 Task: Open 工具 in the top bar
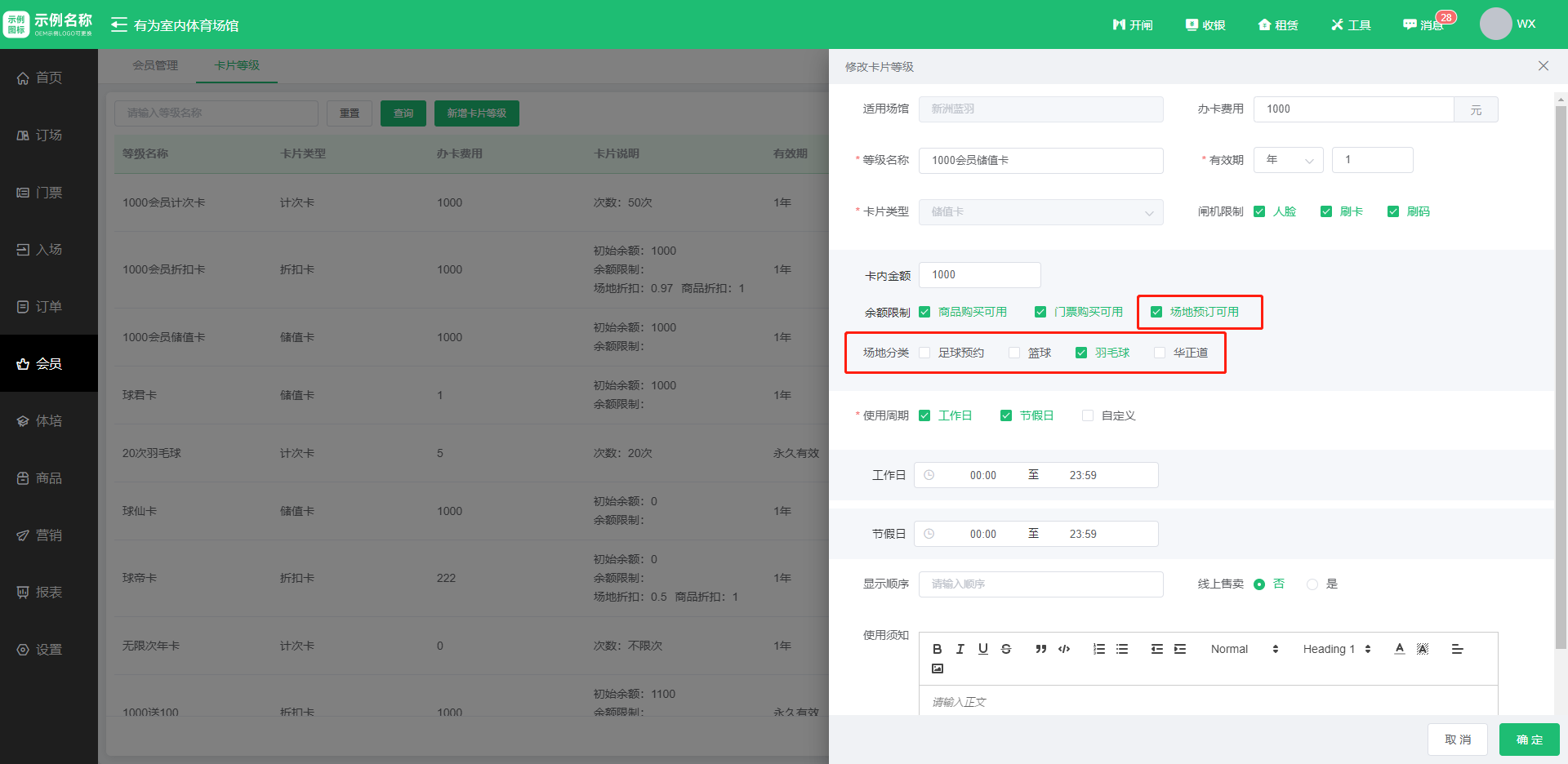click(1351, 24)
